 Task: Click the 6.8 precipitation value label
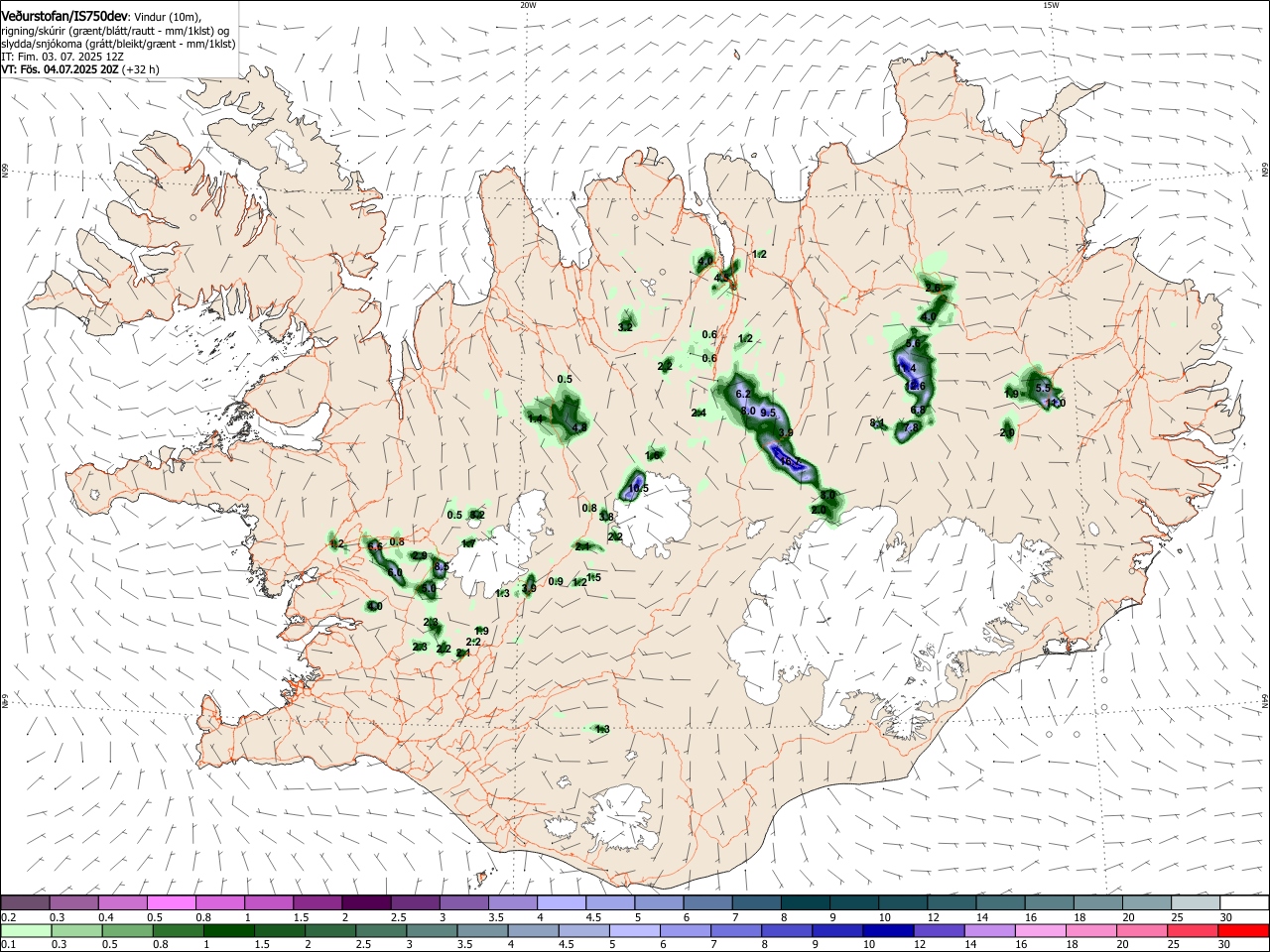tap(918, 410)
